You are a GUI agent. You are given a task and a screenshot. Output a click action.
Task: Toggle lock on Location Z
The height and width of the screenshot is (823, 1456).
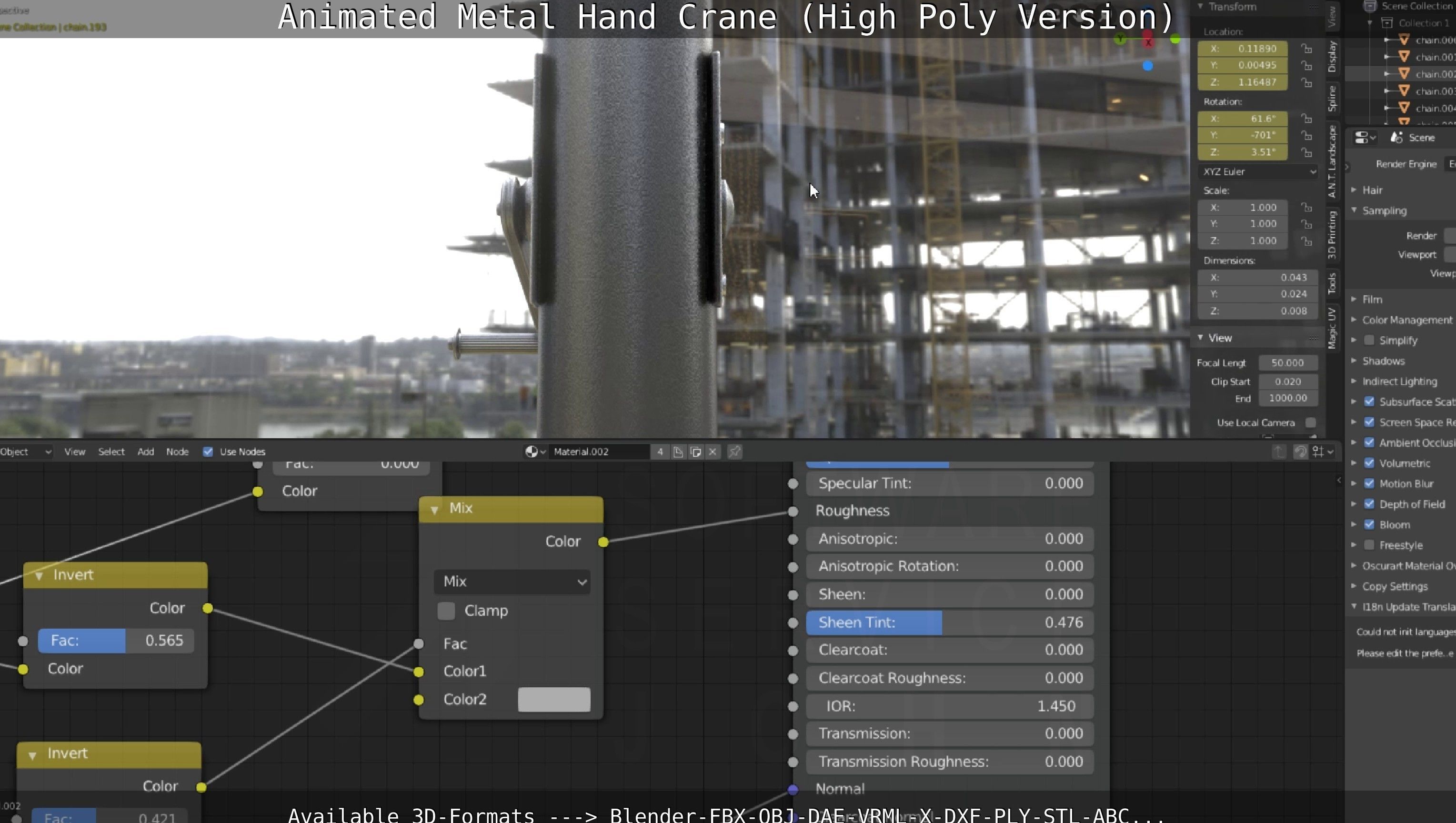tap(1306, 82)
